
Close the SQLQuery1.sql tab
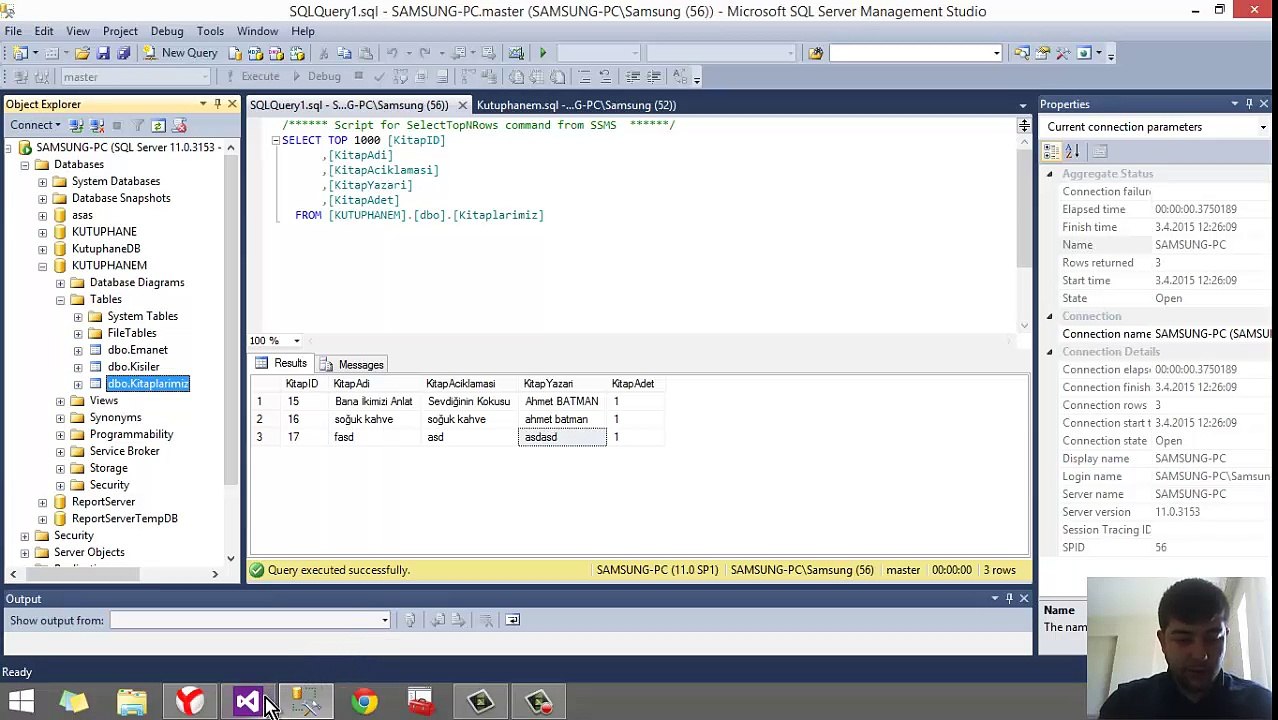point(462,105)
